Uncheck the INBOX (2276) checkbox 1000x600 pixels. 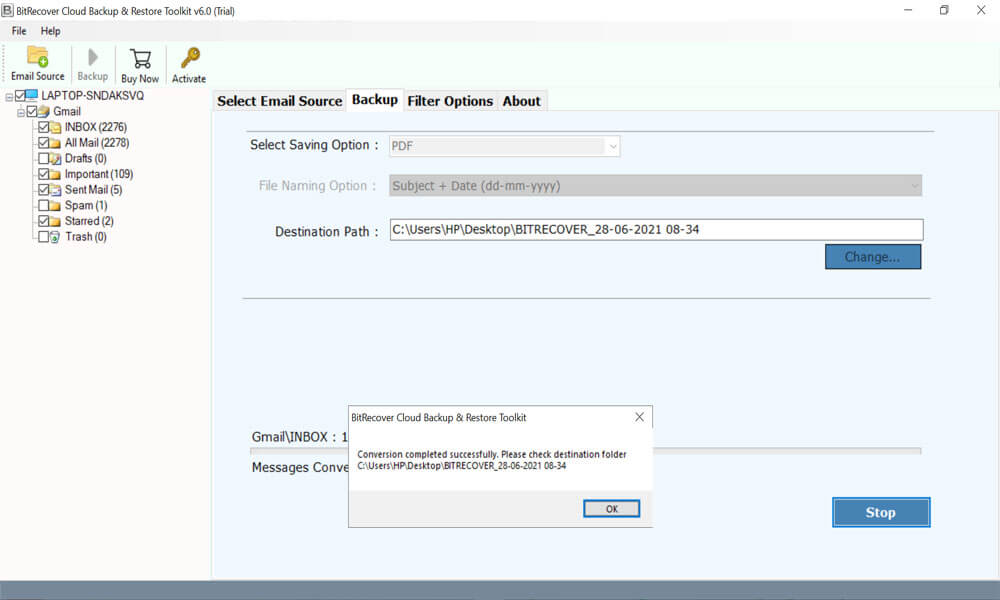(x=43, y=128)
